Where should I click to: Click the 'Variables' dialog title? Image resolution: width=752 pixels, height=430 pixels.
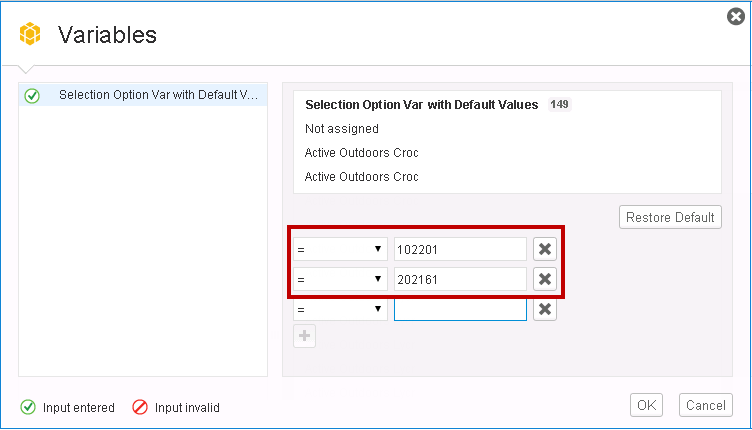click(107, 35)
